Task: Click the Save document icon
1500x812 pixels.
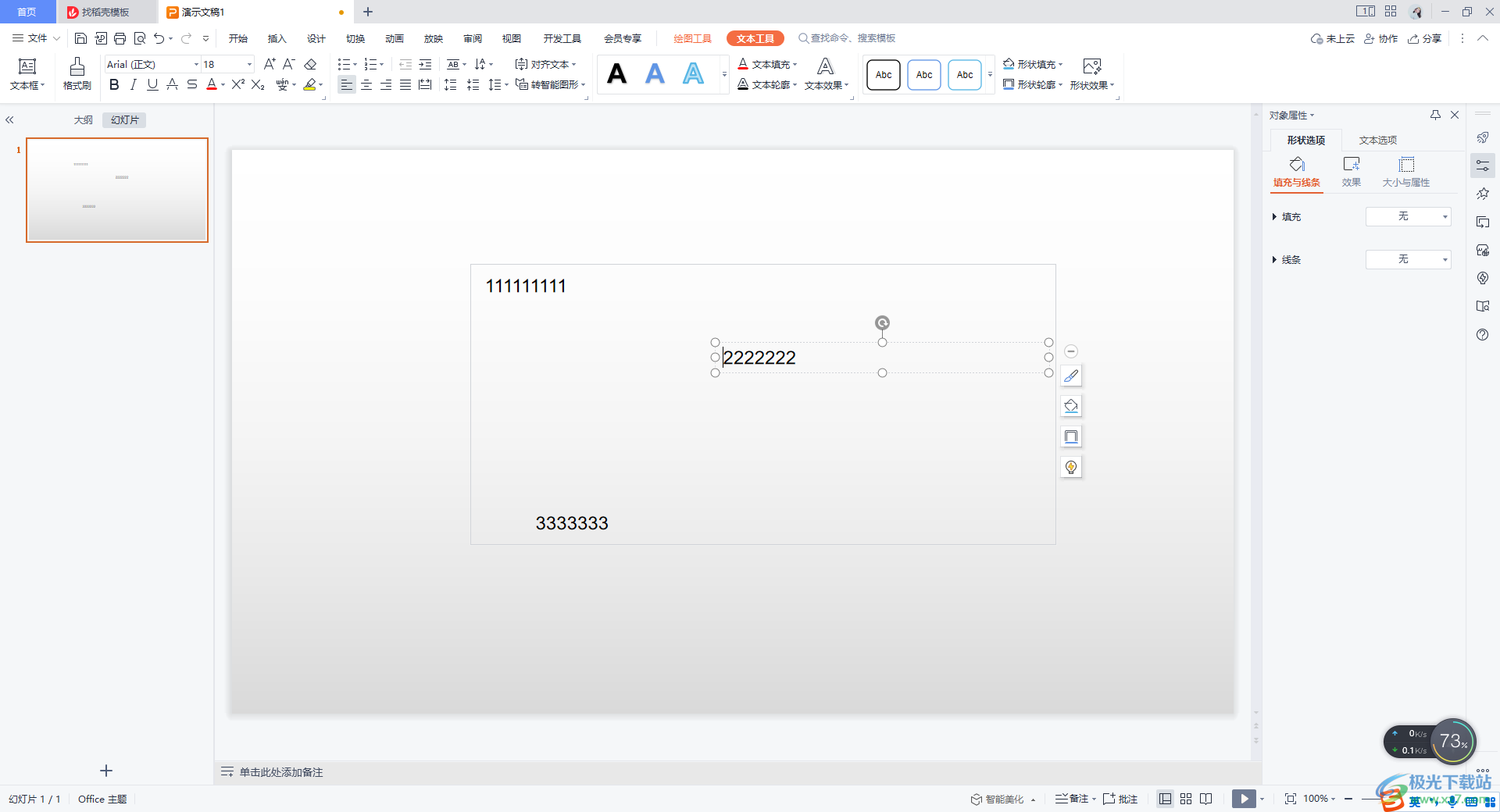Action: 80,38
